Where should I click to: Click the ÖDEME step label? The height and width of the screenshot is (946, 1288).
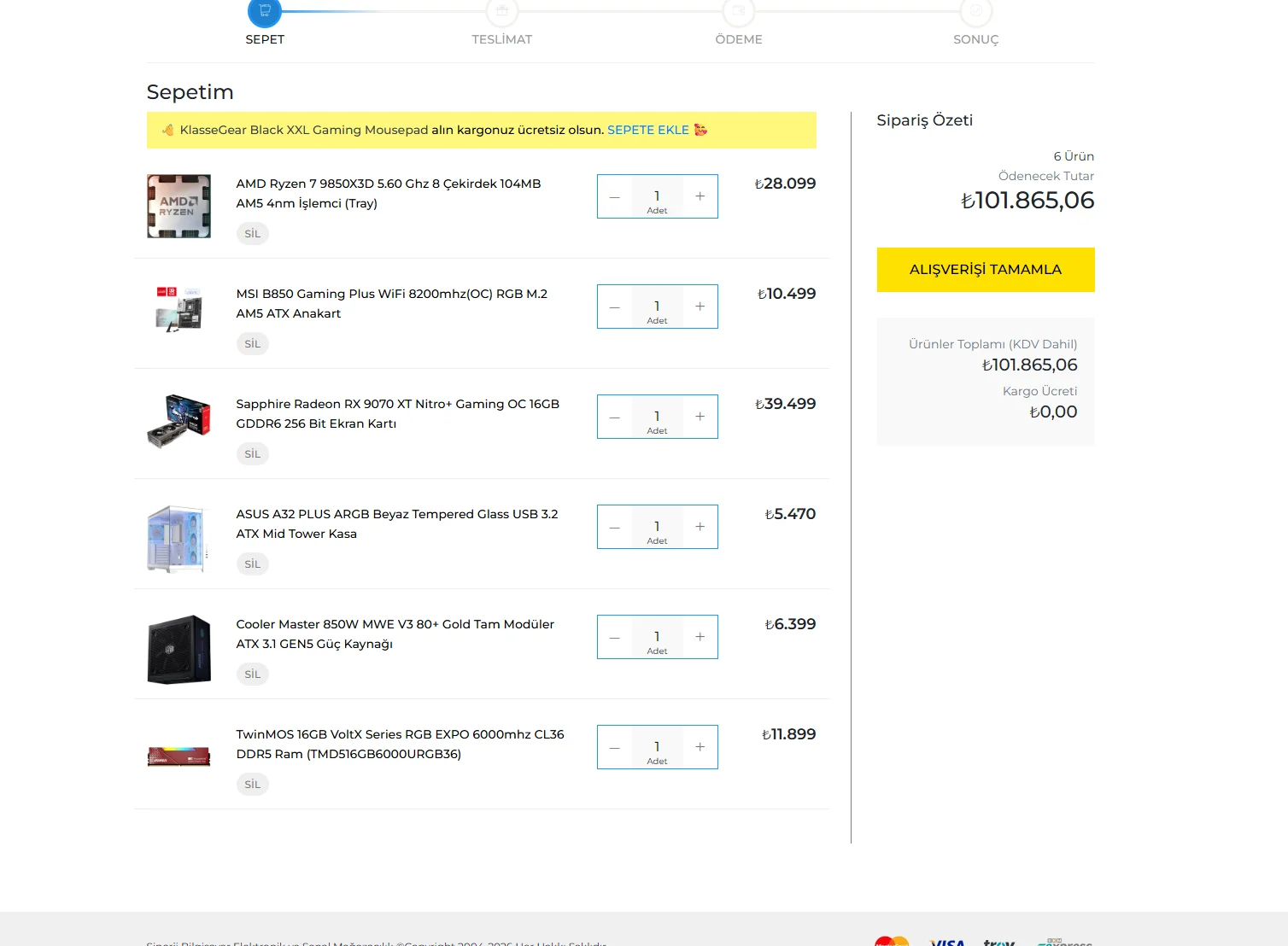[x=739, y=39]
